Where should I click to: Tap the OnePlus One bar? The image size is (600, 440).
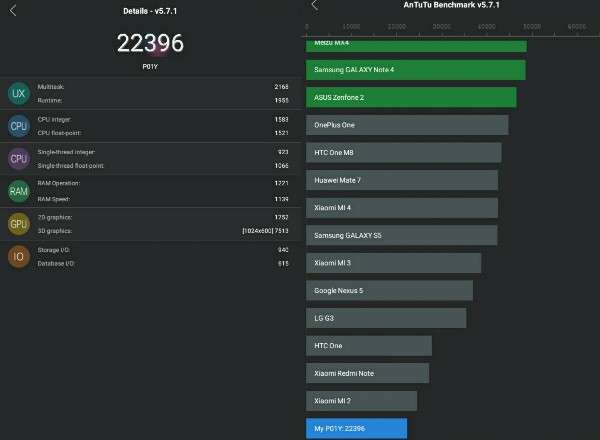(x=407, y=125)
